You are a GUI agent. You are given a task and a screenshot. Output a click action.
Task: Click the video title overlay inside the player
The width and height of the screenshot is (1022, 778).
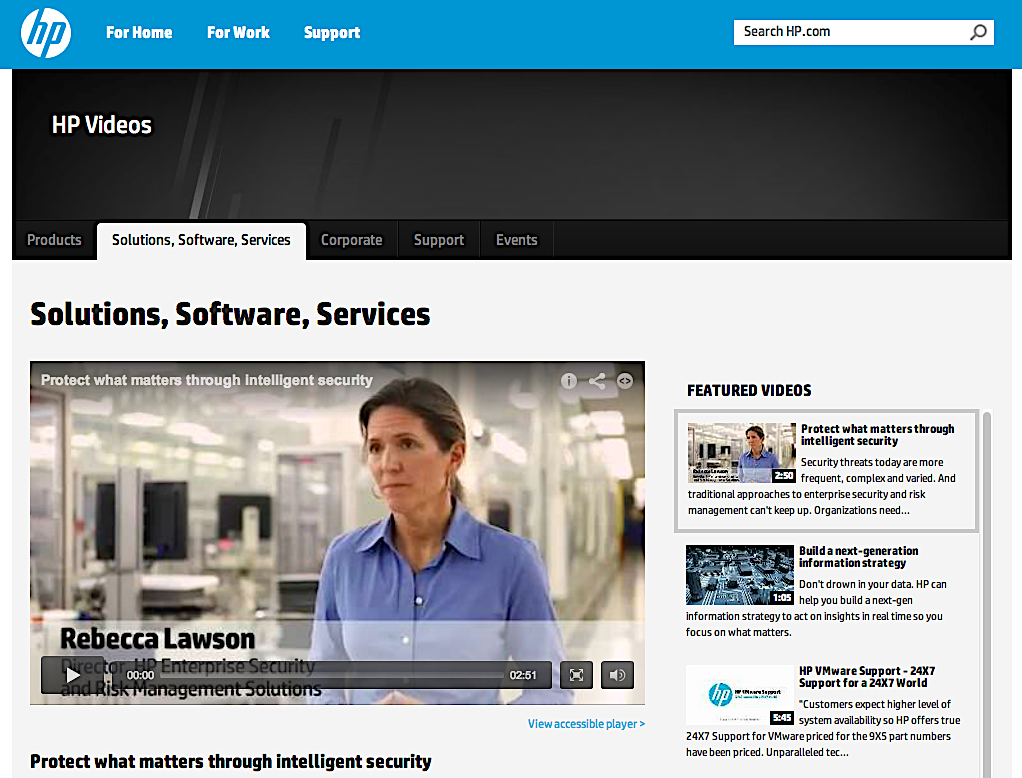coord(207,380)
